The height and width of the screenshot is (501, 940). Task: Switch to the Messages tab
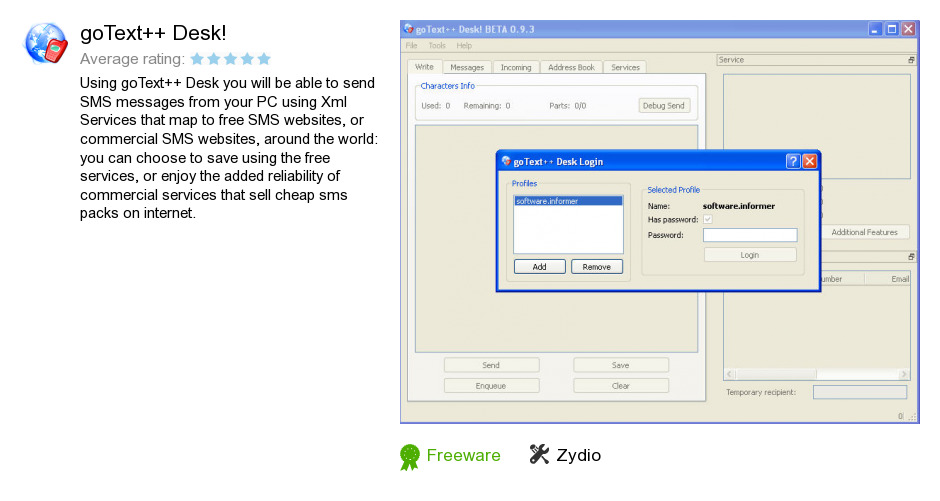[467, 68]
